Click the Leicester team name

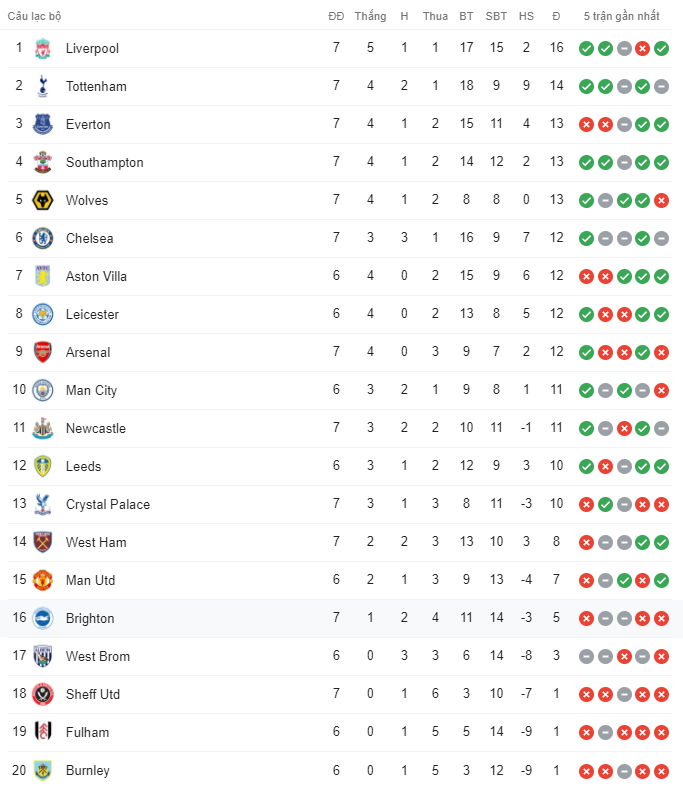[x=92, y=314]
